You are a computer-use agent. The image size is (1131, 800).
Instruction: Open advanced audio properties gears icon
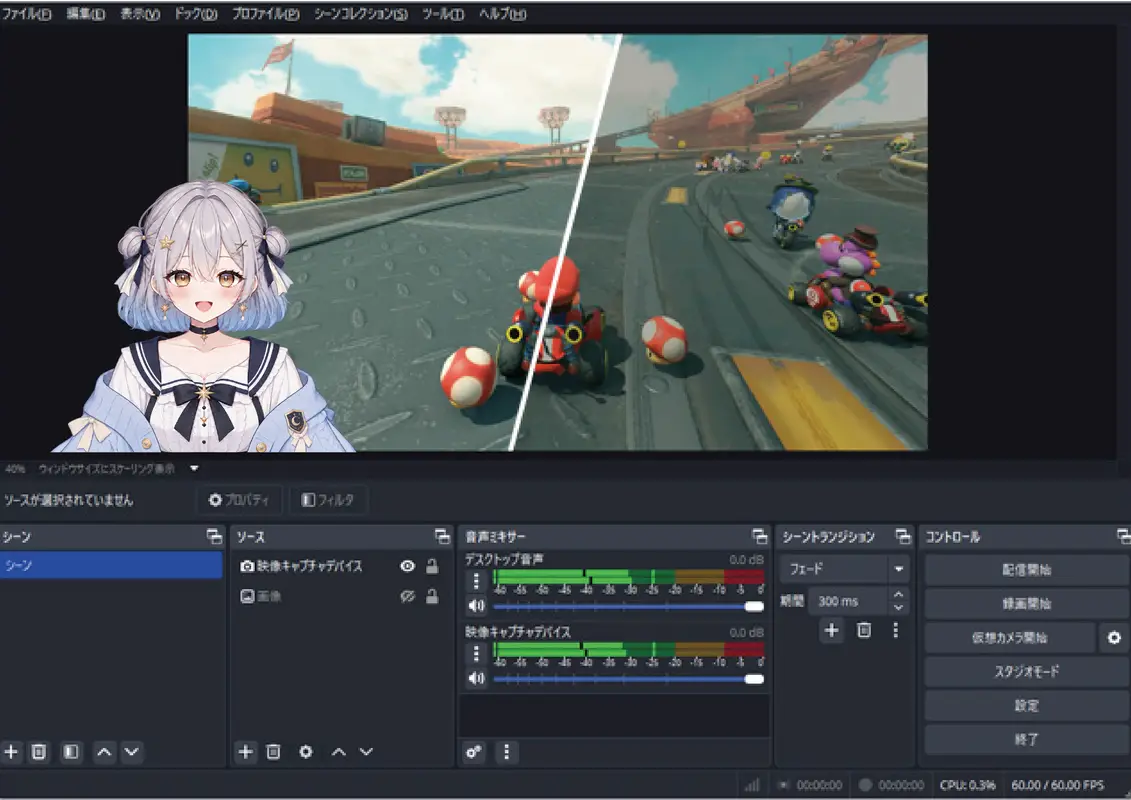473,752
